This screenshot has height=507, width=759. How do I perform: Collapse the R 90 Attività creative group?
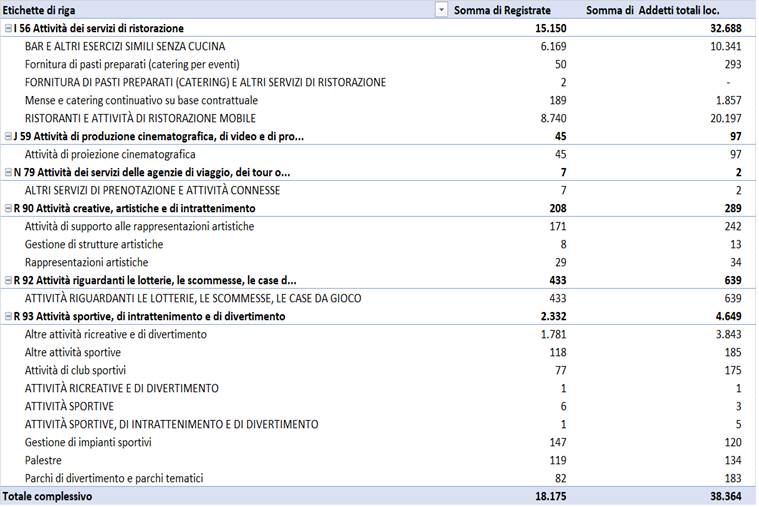pos(7,209)
